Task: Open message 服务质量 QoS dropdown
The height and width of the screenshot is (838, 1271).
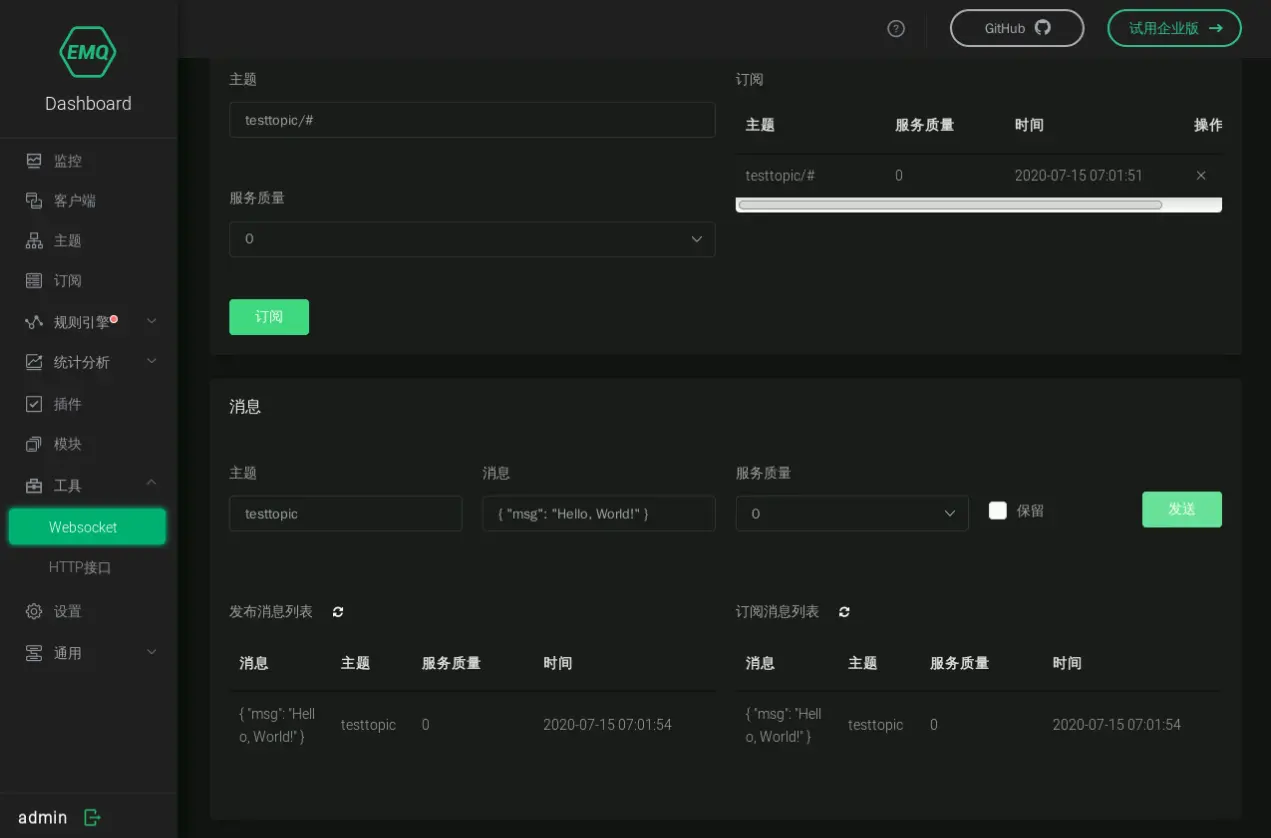Action: [852, 513]
